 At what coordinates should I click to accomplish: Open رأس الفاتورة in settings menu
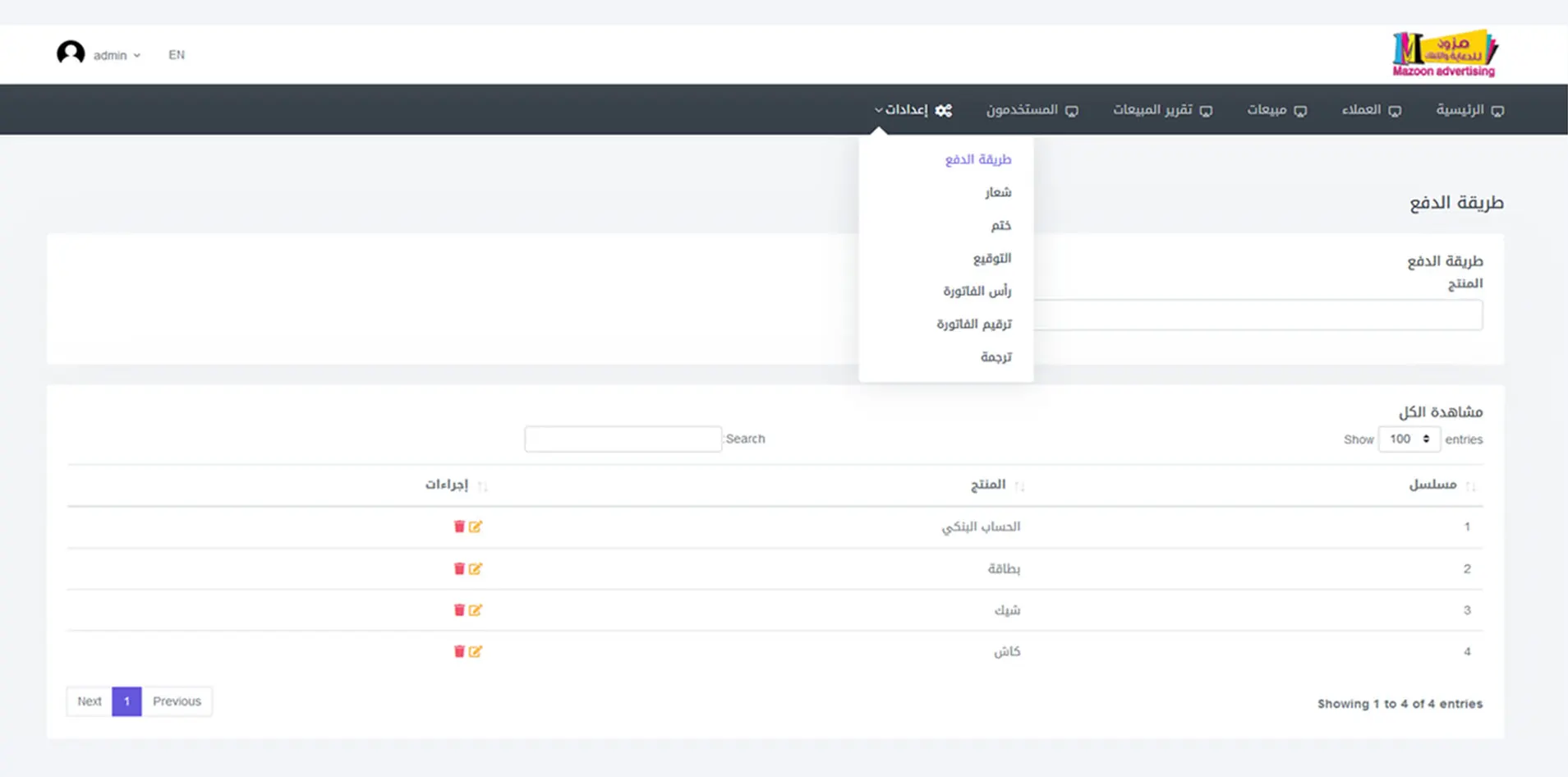(977, 291)
